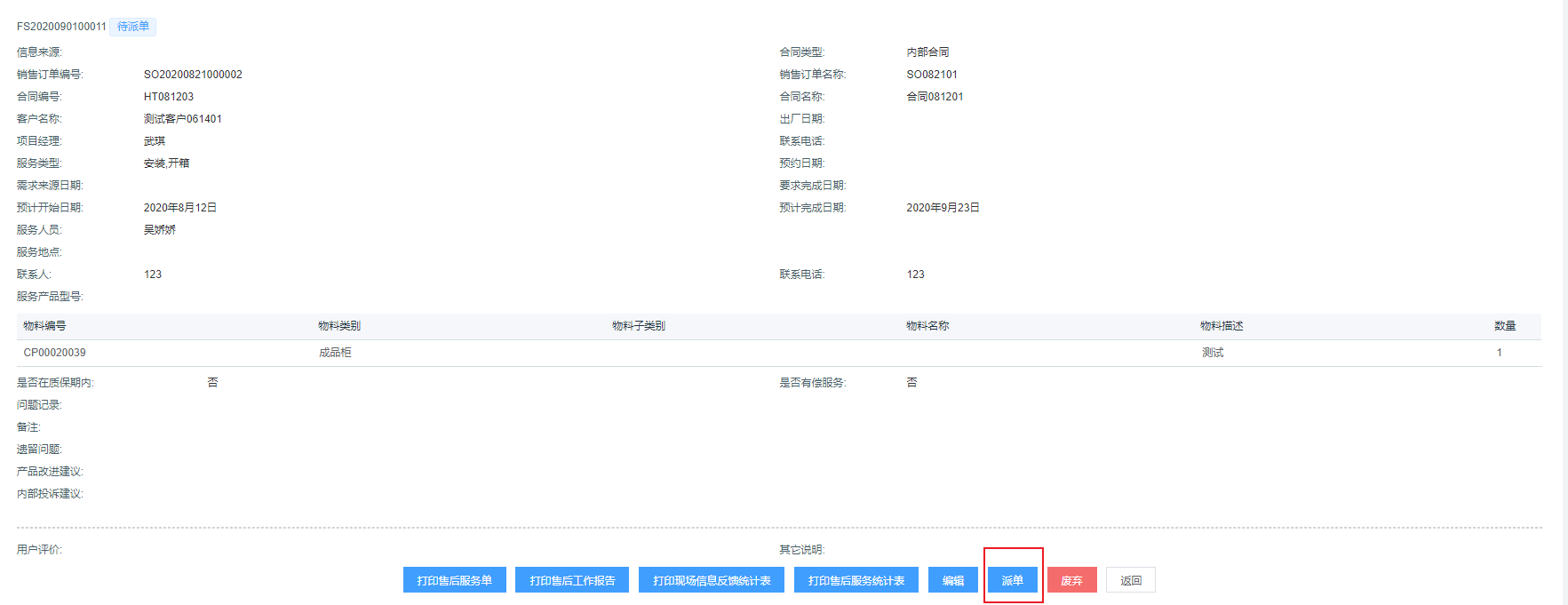Select material row CP00020039

tap(55, 353)
